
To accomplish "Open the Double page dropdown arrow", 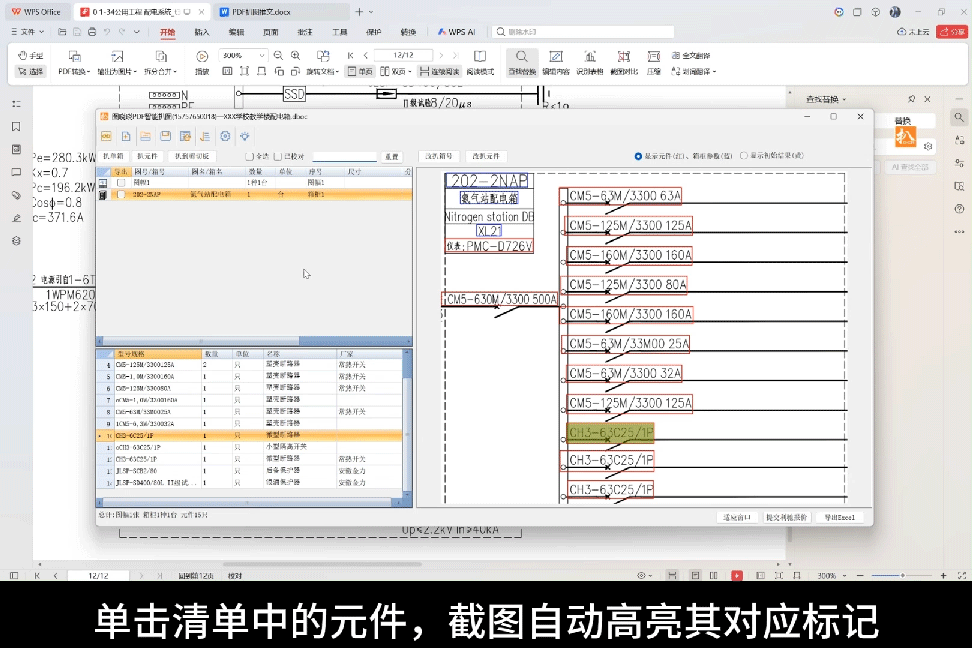I will click(410, 72).
